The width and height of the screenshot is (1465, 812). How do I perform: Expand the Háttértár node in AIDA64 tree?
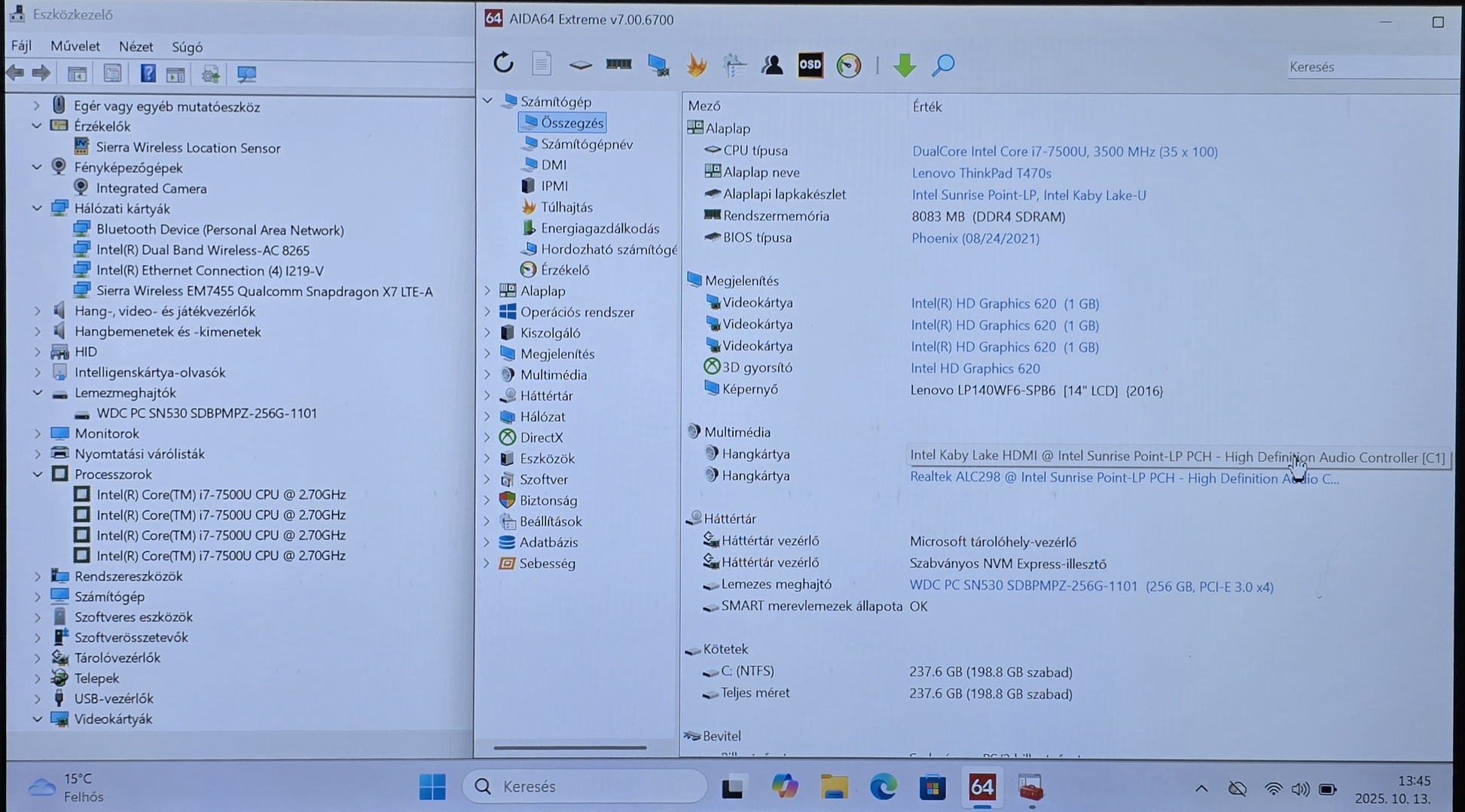[x=487, y=395]
